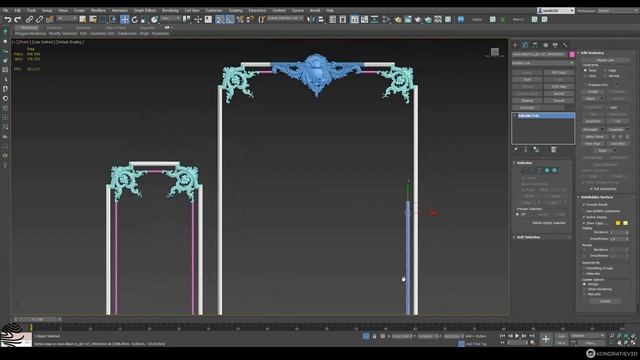Screen dimensions: 640x360
Task: Activate the Select and Move tool
Action: [124, 19]
